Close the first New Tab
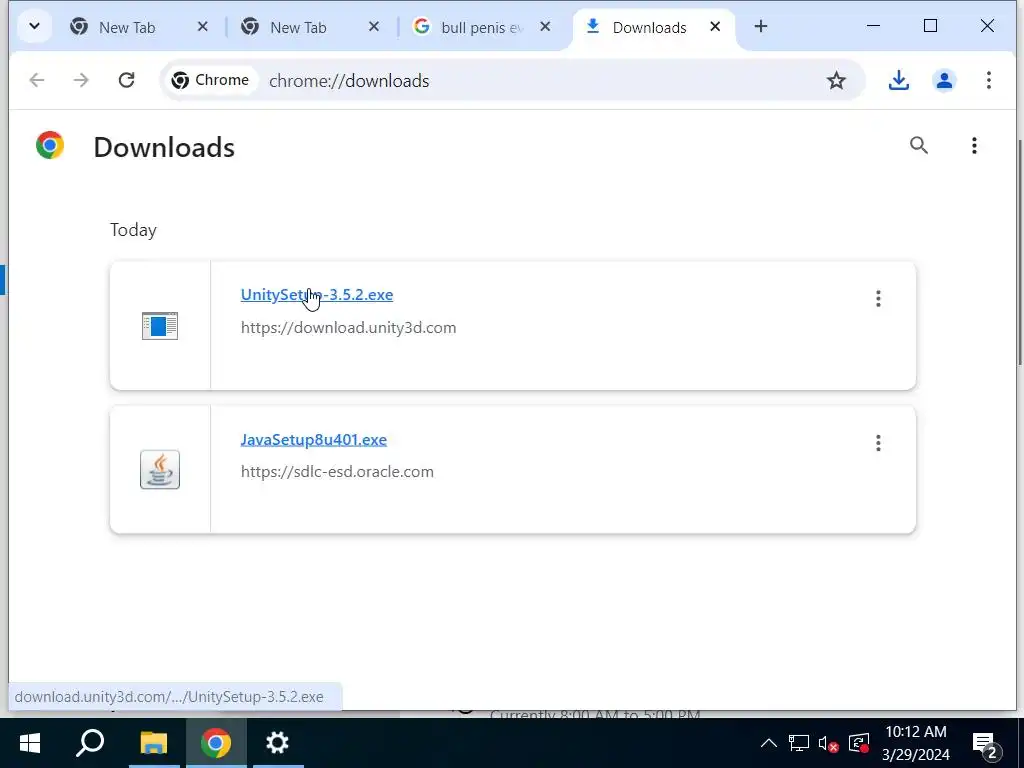This screenshot has height=768, width=1024. coord(202,27)
